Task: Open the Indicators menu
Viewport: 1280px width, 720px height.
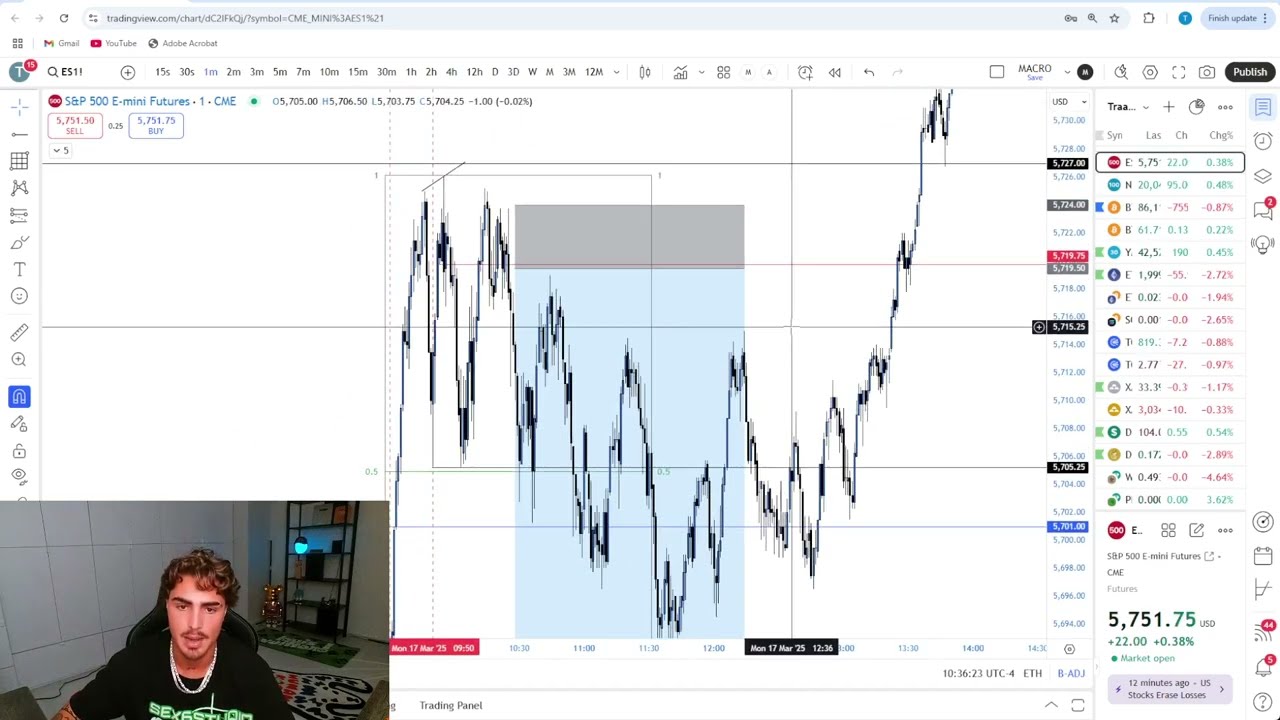Action: (681, 72)
